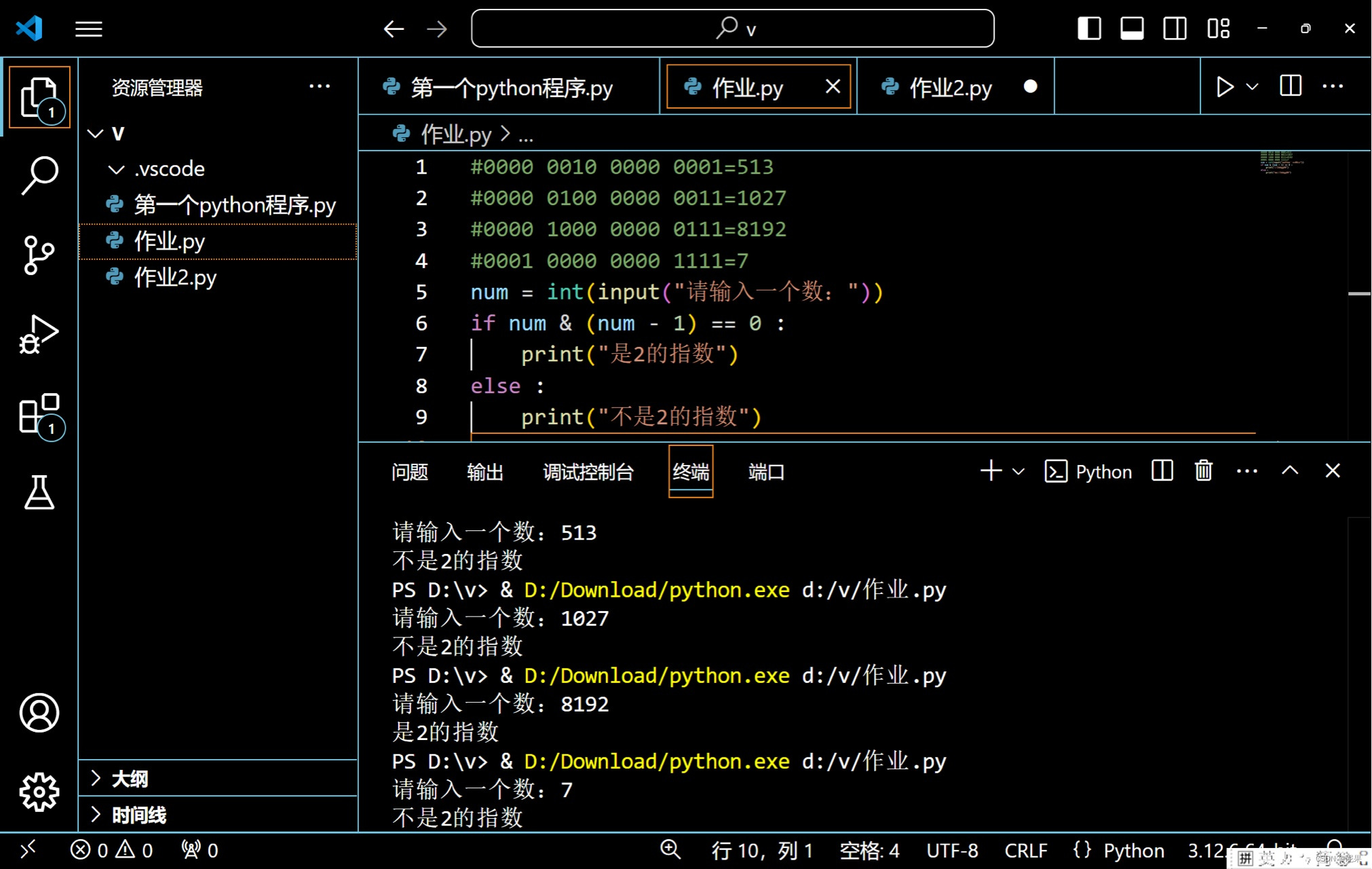Open the terminal launch profile dropdown
1372x869 pixels.
click(x=1018, y=471)
